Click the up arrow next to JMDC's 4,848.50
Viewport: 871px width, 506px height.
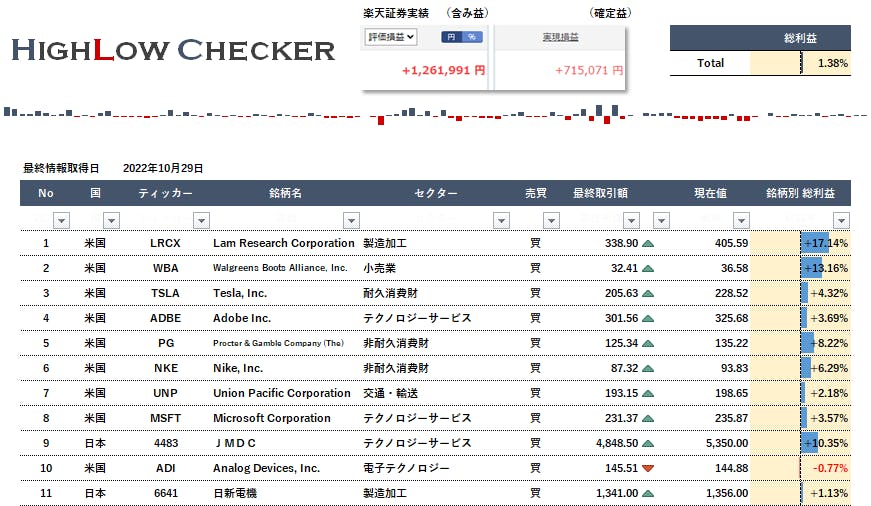click(x=648, y=443)
